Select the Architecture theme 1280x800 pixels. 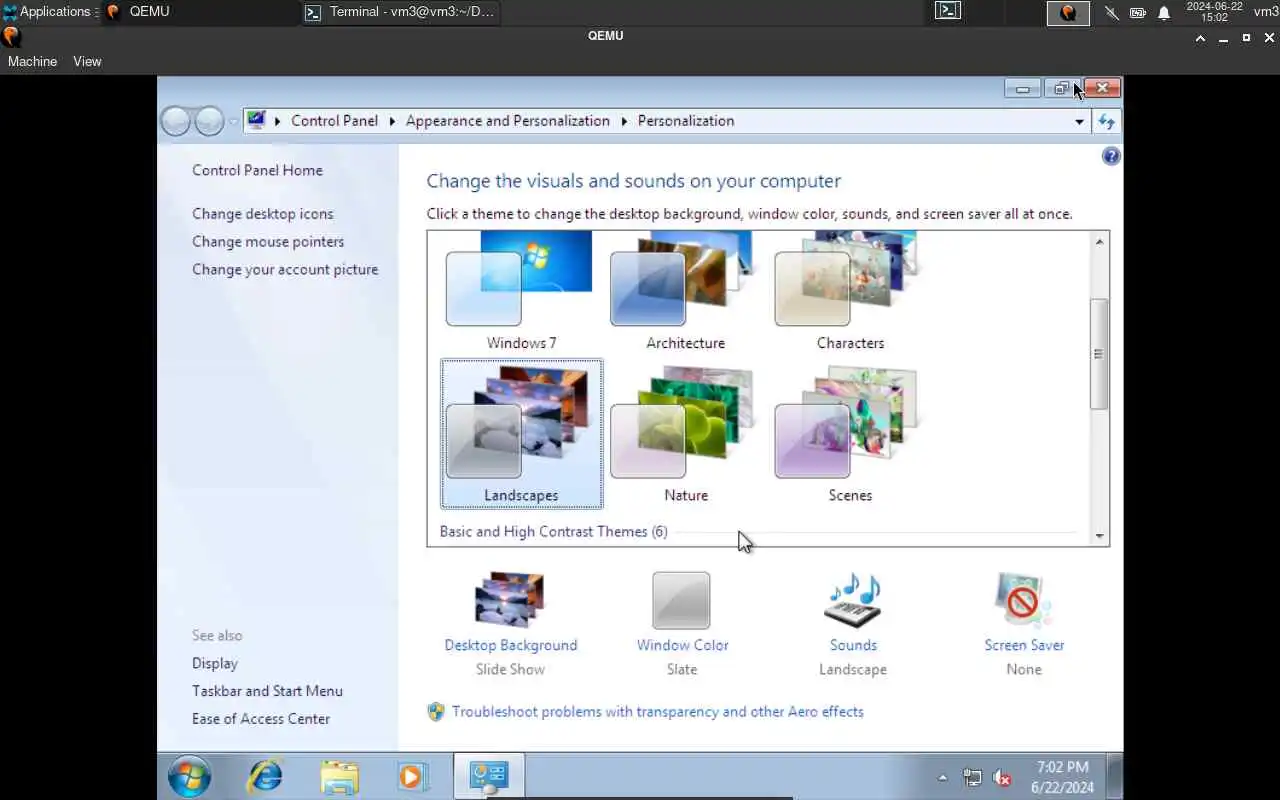click(685, 290)
